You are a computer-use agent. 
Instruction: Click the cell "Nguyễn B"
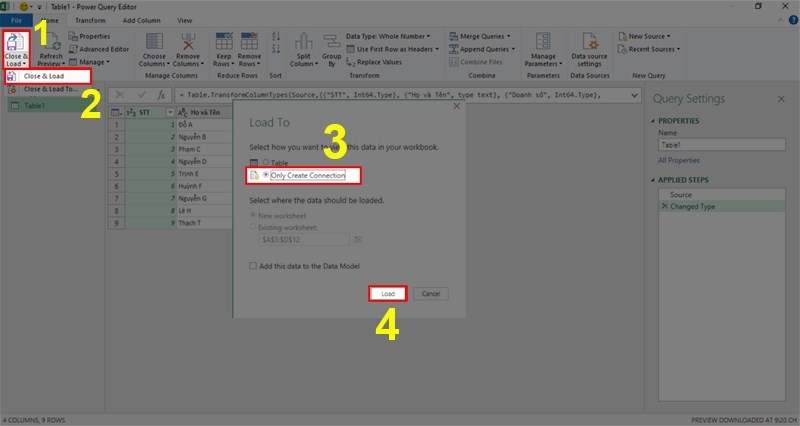tap(204, 137)
